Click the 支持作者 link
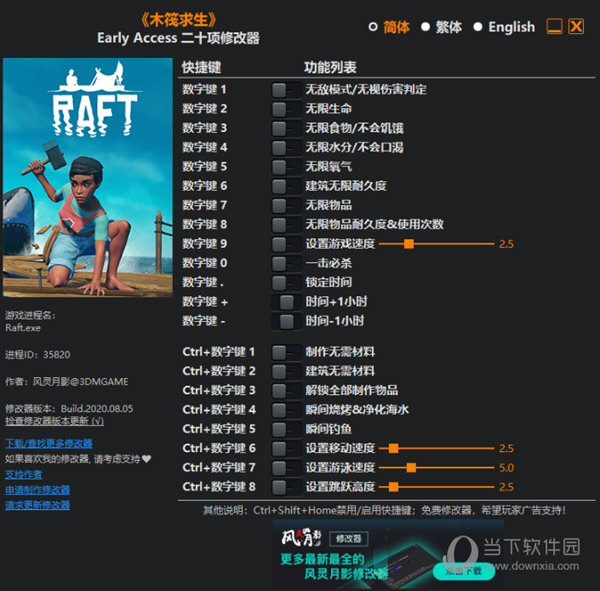 point(24,474)
